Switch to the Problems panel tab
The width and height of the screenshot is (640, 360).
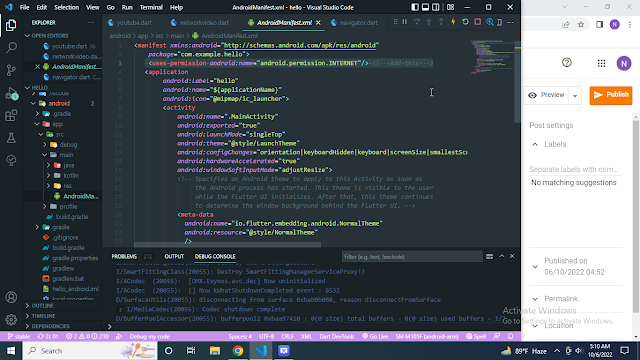click(x=124, y=256)
